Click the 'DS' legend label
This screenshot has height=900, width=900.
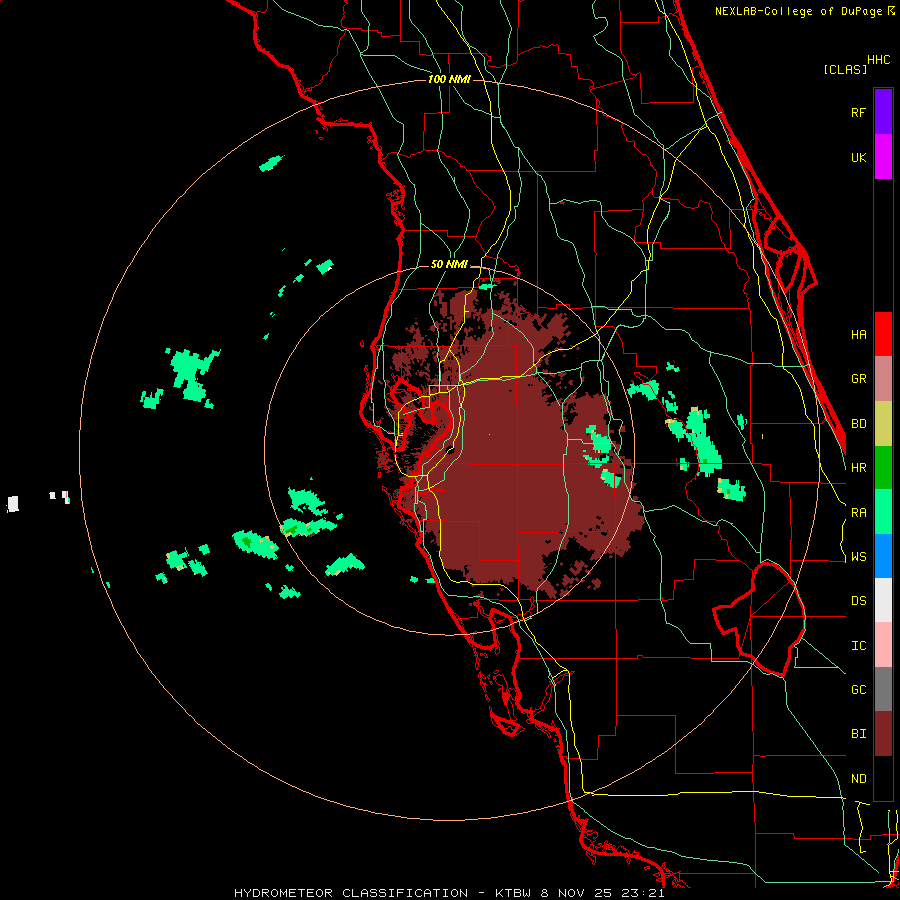tap(858, 601)
